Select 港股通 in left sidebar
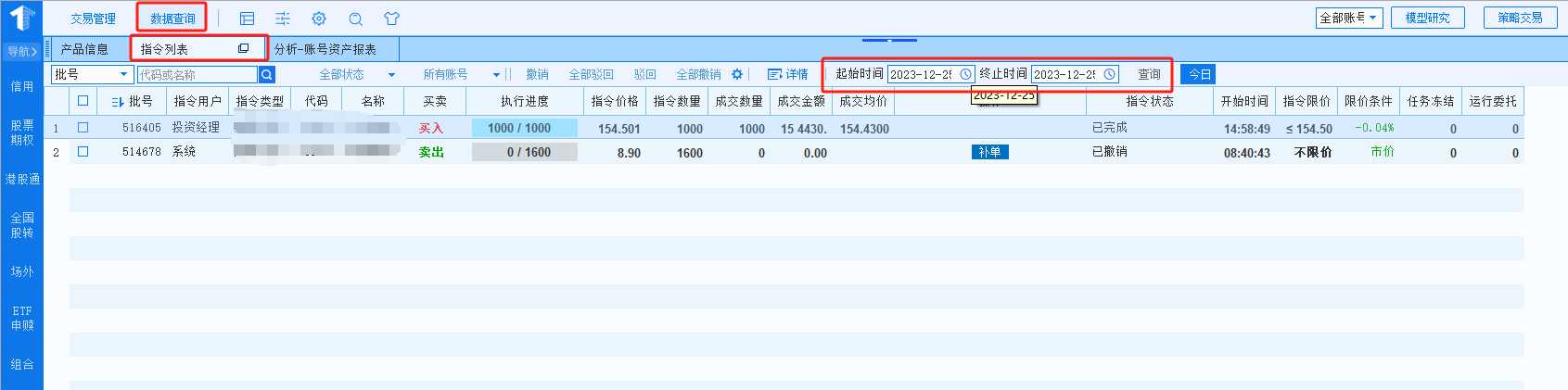Image resolution: width=1568 pixels, height=390 pixels. click(22, 179)
